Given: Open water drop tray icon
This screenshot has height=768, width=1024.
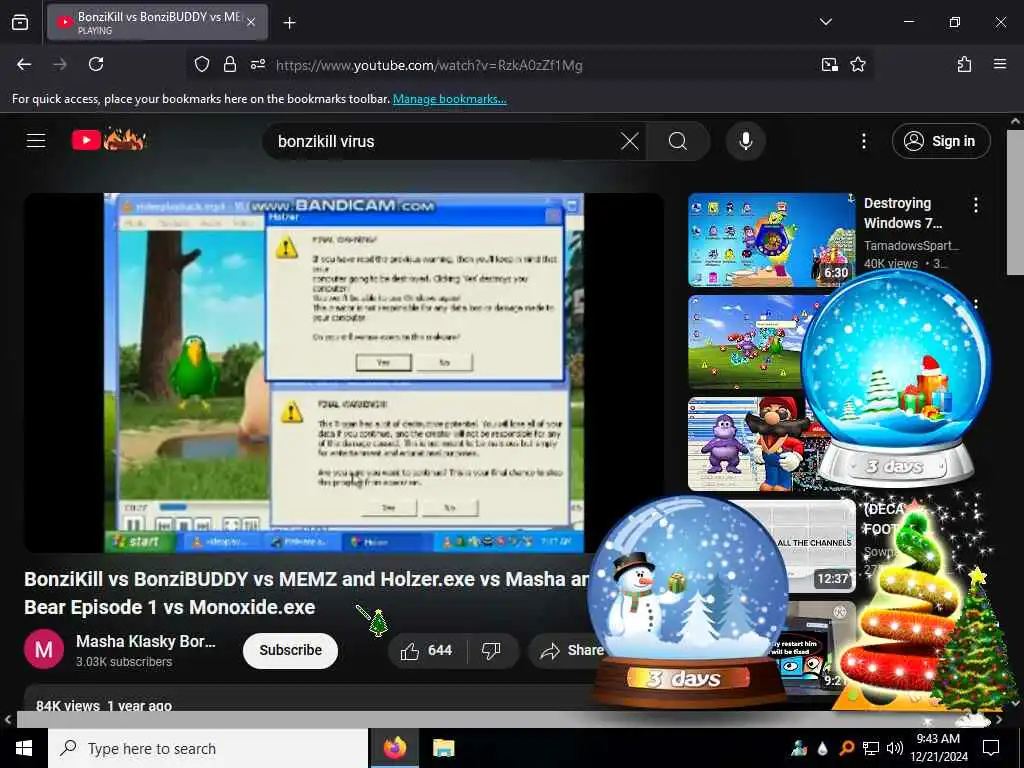Looking at the screenshot, I should pos(822,748).
